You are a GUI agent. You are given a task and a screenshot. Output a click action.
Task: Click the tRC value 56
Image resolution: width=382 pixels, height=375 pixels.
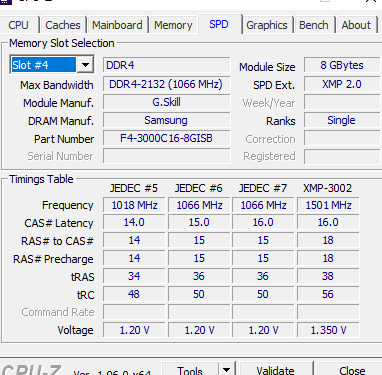pos(328,294)
